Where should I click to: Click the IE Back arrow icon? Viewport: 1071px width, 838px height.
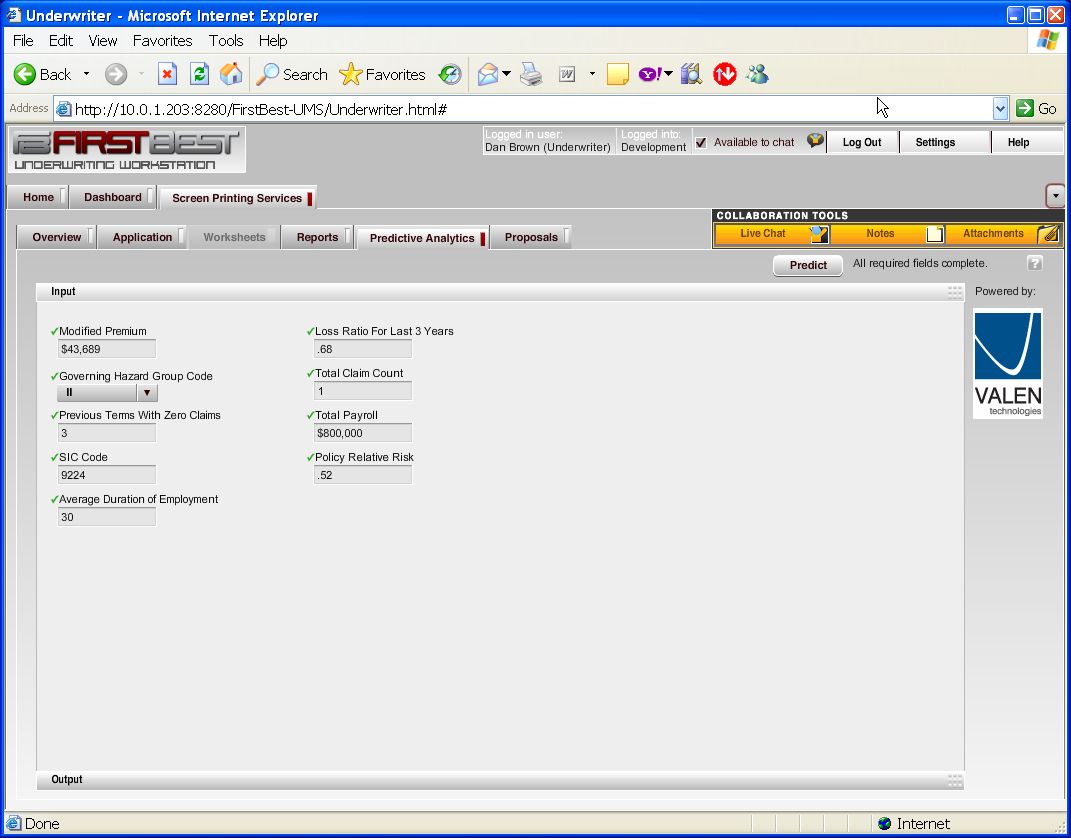[x=25, y=74]
